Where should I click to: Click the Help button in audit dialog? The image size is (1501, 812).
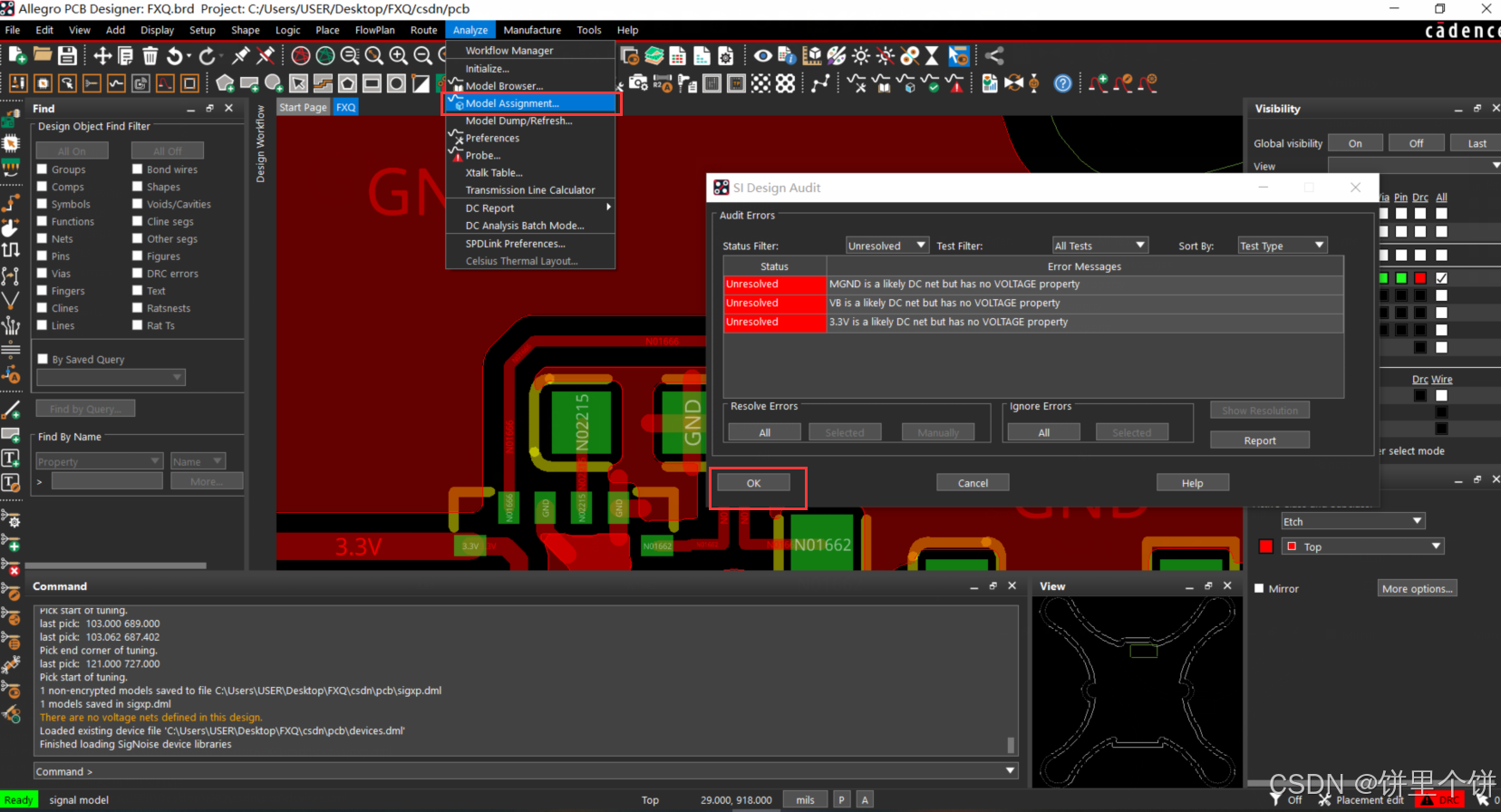1193,483
